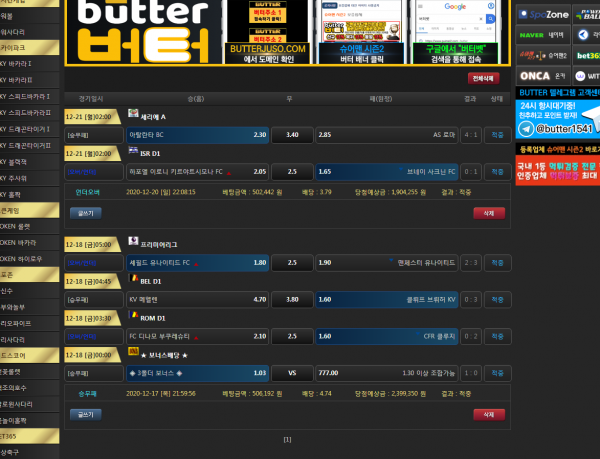600x459 pixels.
Task: Click 삭제 button for the 2020-12-20 bet
Action: click(487, 213)
